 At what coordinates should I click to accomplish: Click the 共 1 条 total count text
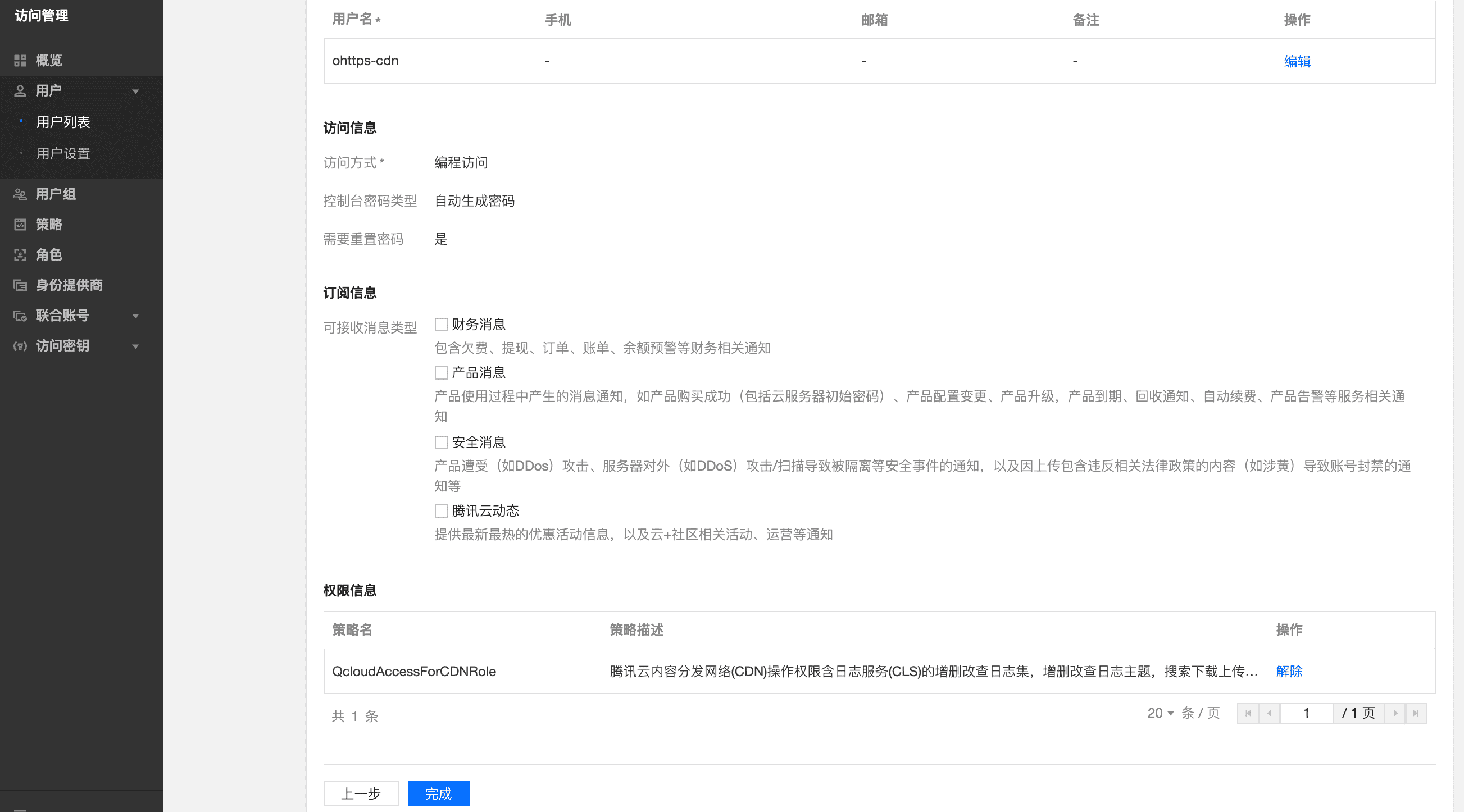click(354, 716)
